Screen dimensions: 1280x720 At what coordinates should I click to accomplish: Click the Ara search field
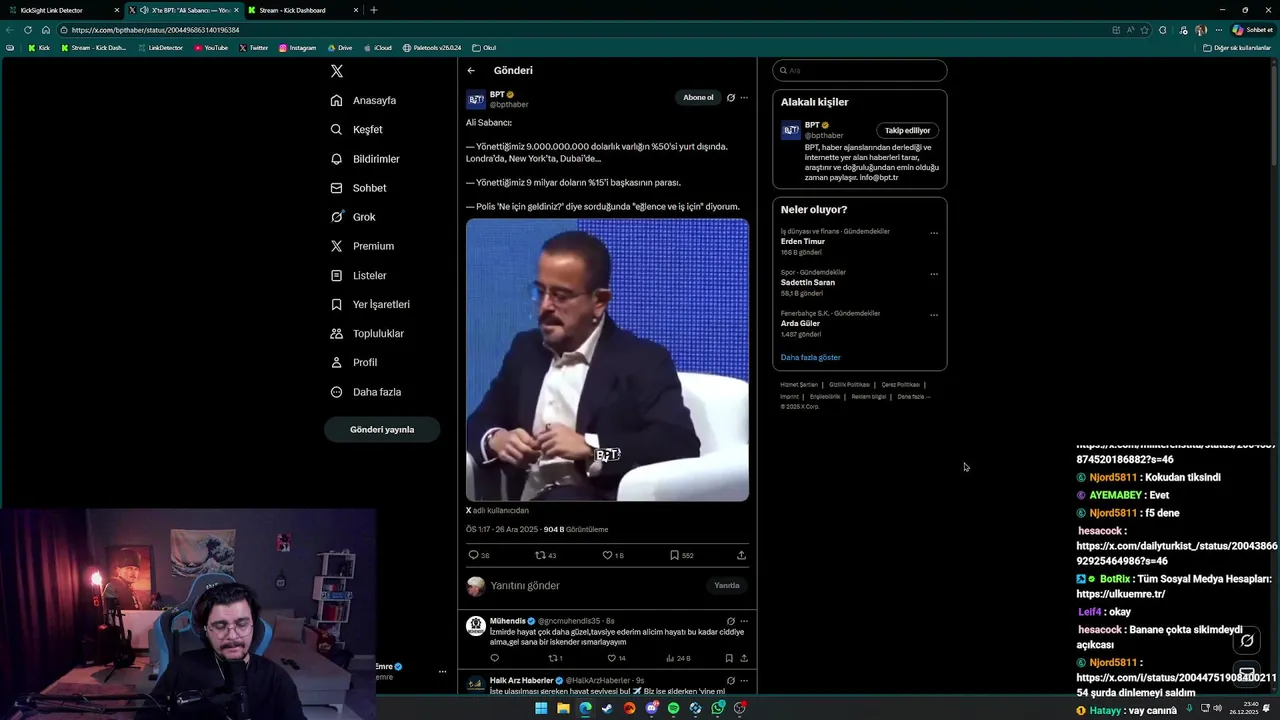coord(860,71)
